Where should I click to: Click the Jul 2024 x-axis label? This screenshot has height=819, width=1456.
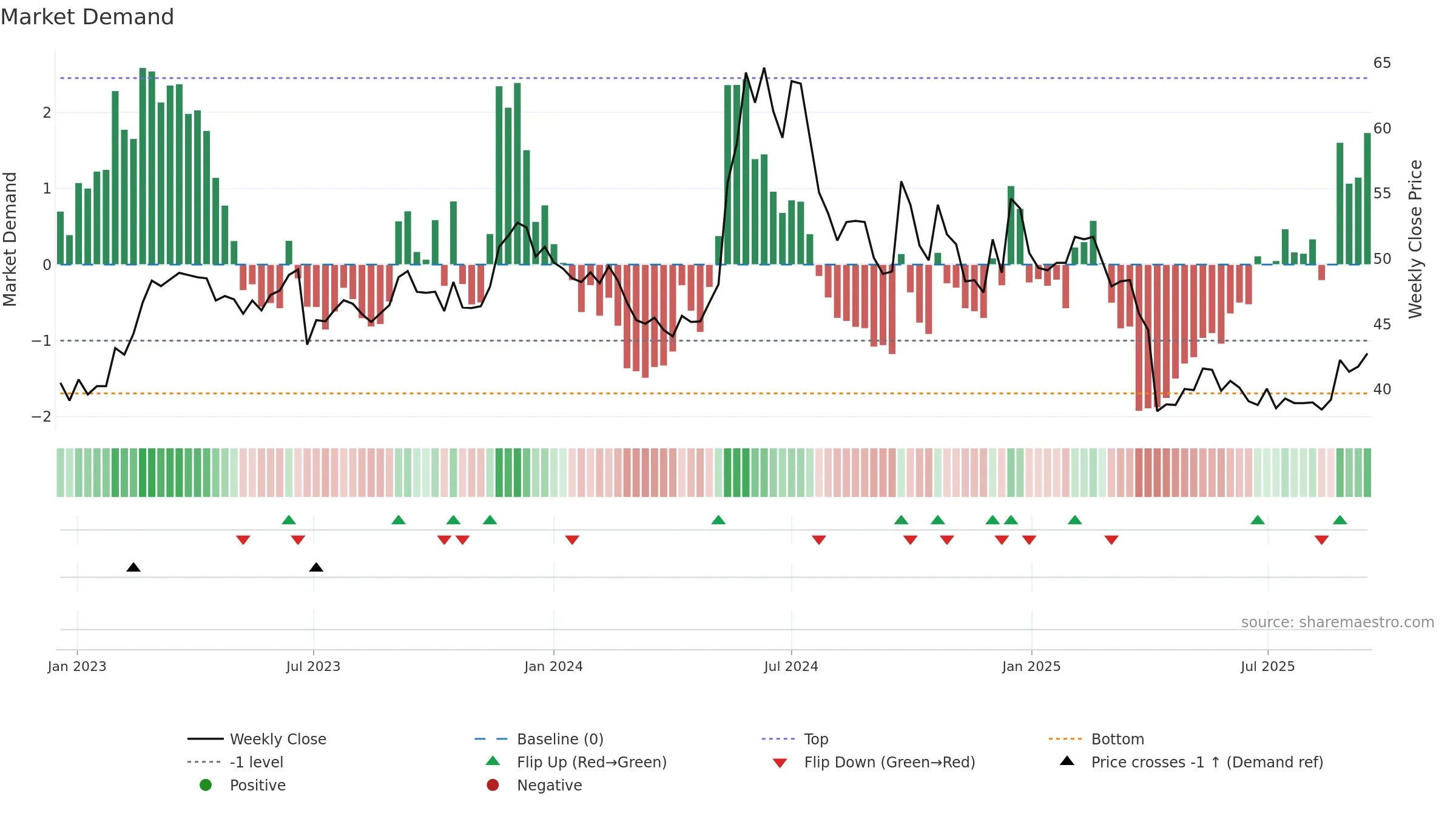(791, 667)
